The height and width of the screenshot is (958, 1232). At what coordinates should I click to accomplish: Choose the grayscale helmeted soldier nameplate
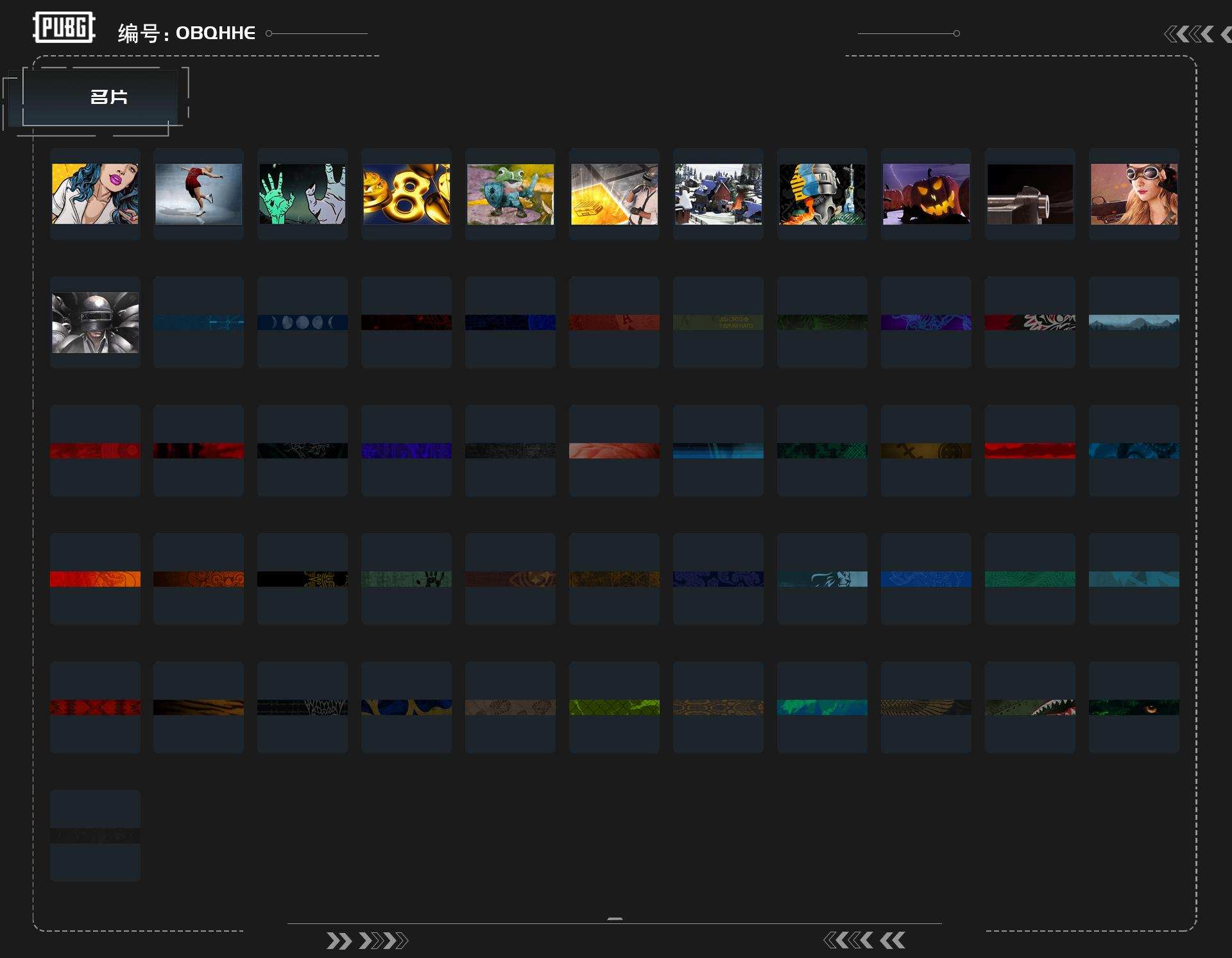pyautogui.click(x=95, y=322)
